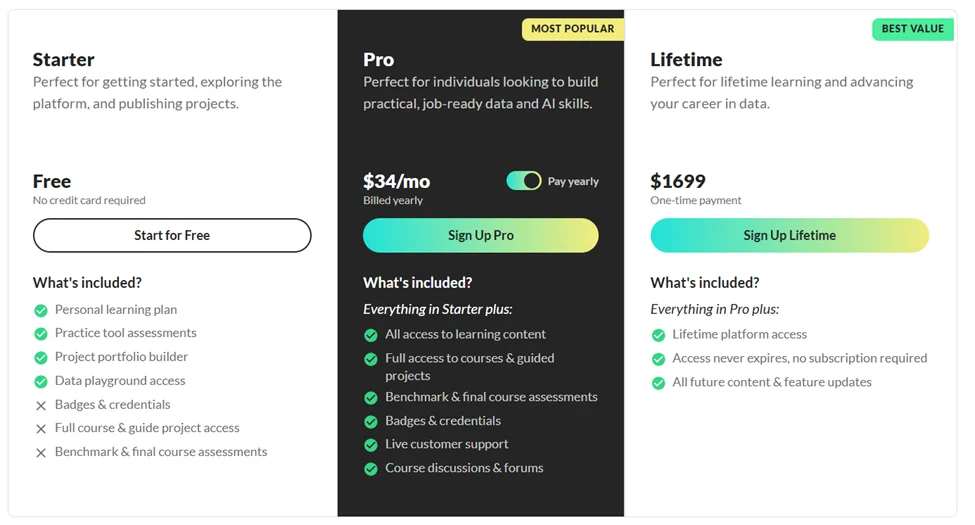The height and width of the screenshot is (525, 975).
Task: Click checkmark icon next to Data playground access
Action: (x=41, y=381)
